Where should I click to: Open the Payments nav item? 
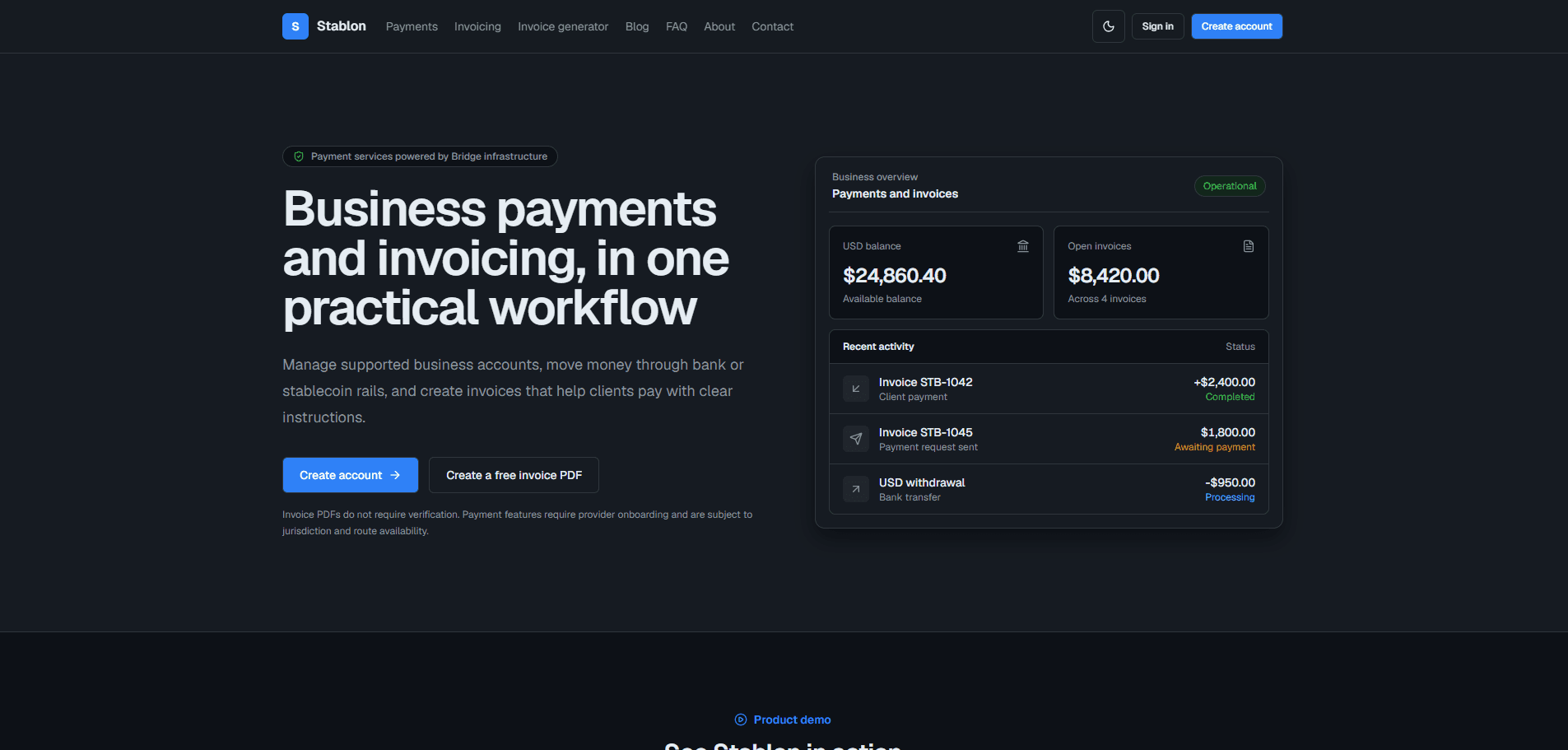(412, 26)
